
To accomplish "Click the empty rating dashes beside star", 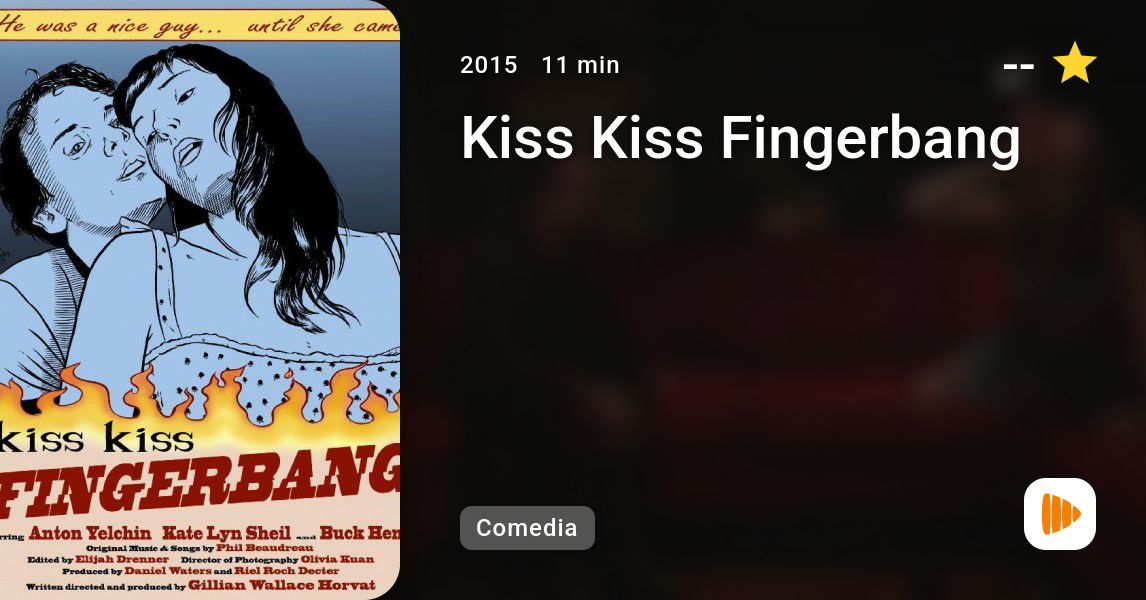I will [x=1018, y=66].
